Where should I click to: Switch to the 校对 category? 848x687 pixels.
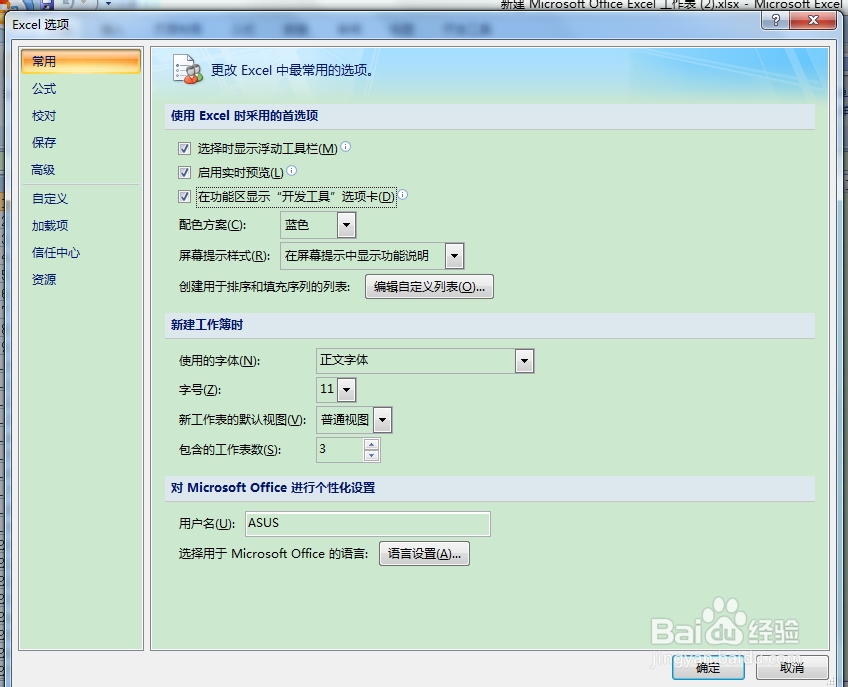[x=81, y=116]
